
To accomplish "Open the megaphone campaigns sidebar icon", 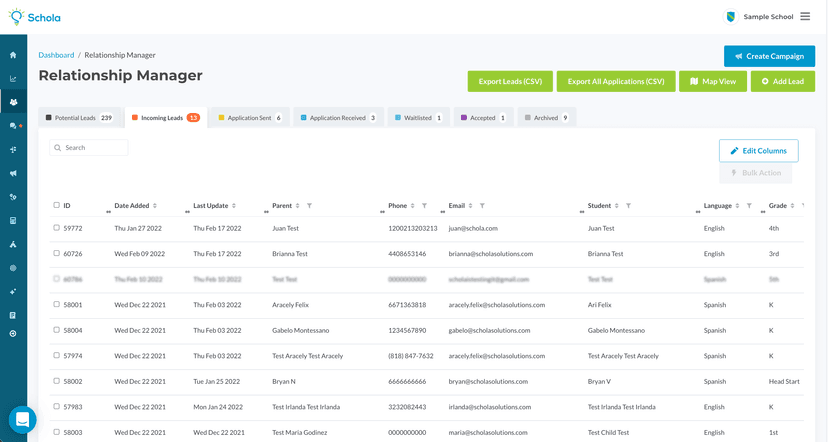I will pyautogui.click(x=13, y=173).
